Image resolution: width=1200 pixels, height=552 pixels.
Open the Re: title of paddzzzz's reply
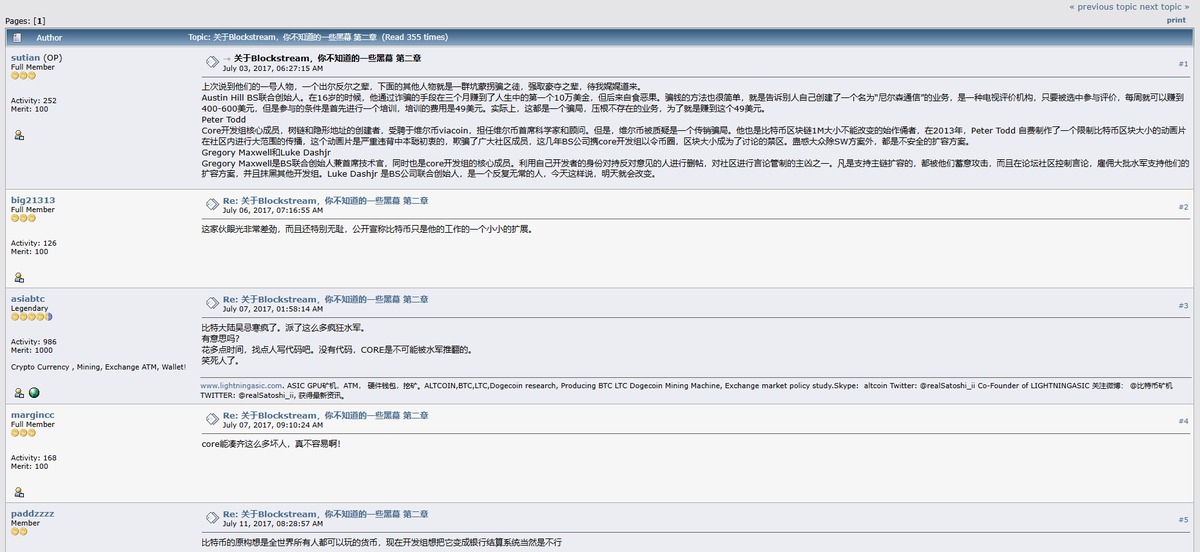pos(326,513)
